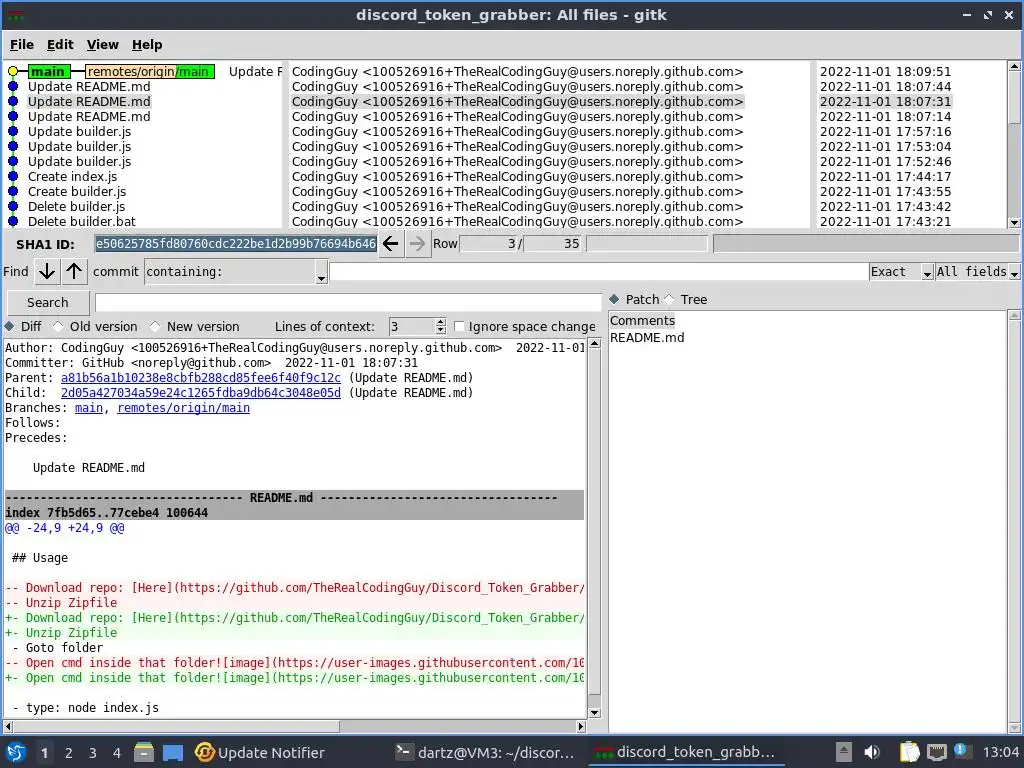Image resolution: width=1024 pixels, height=768 pixels.
Task: Open the File menu
Action: (x=22, y=45)
